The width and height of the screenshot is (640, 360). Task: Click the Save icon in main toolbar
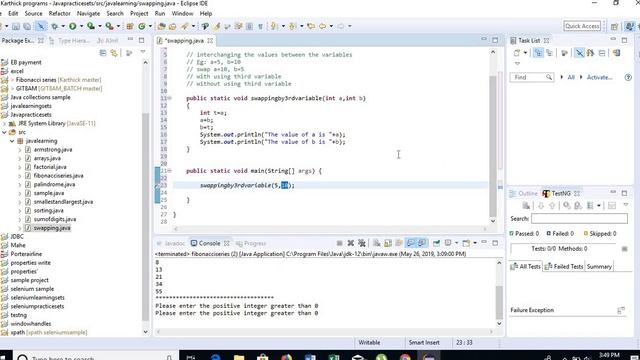click(x=16, y=27)
